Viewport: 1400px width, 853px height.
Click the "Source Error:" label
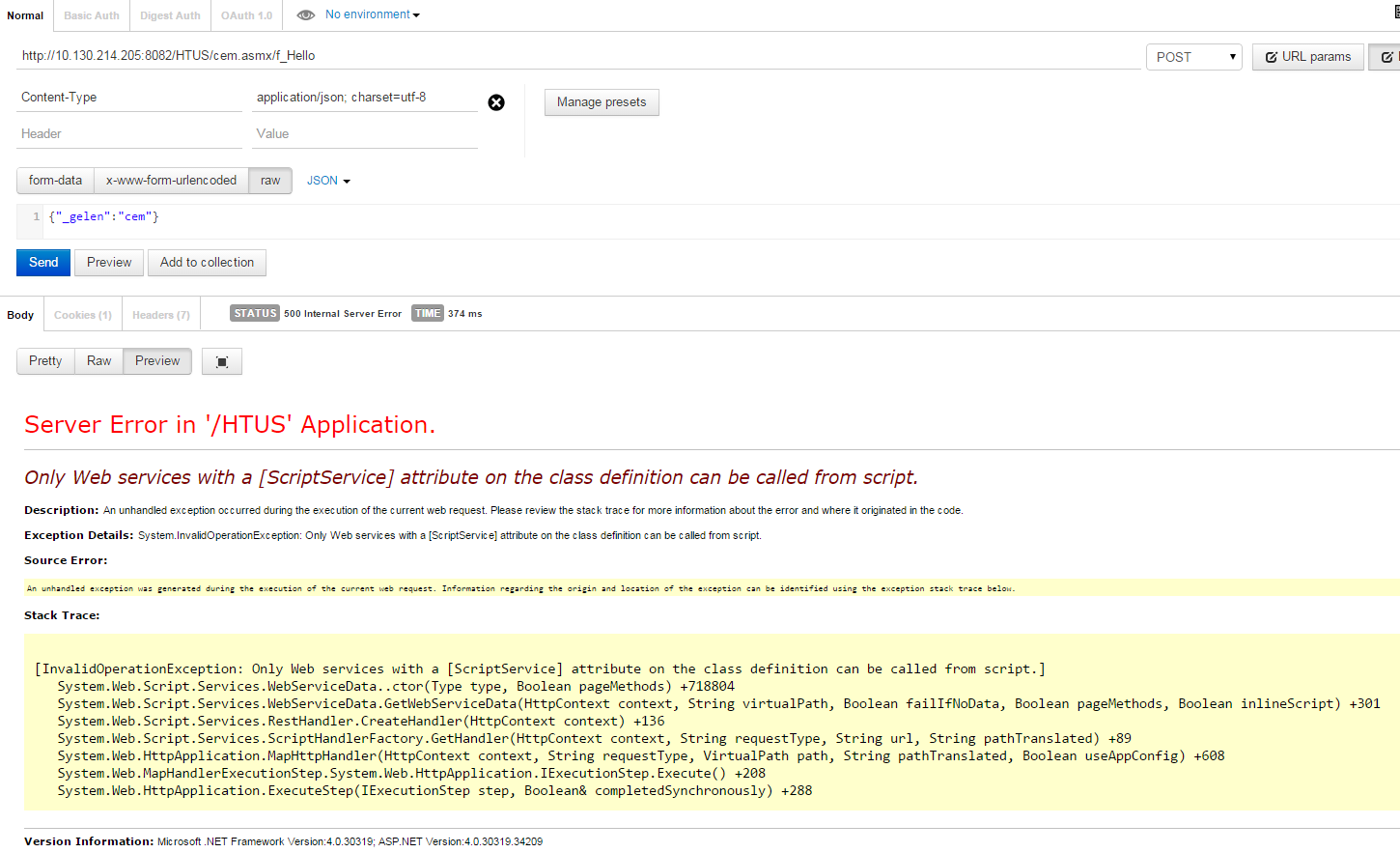tap(66, 560)
